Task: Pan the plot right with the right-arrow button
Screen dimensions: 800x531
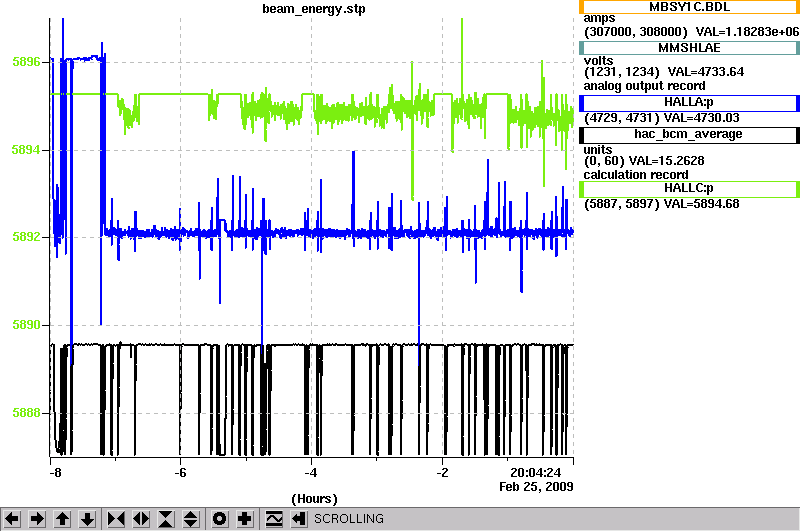Action: [x=37, y=519]
